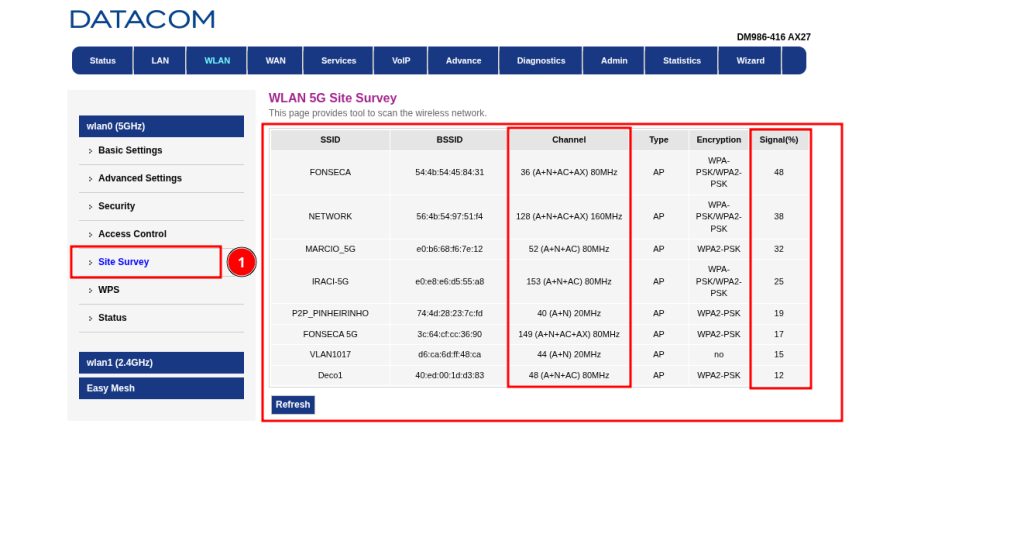Screen dimensions: 1024x541
Task: Click model label DM986-416 AX27
Action: pos(773,37)
